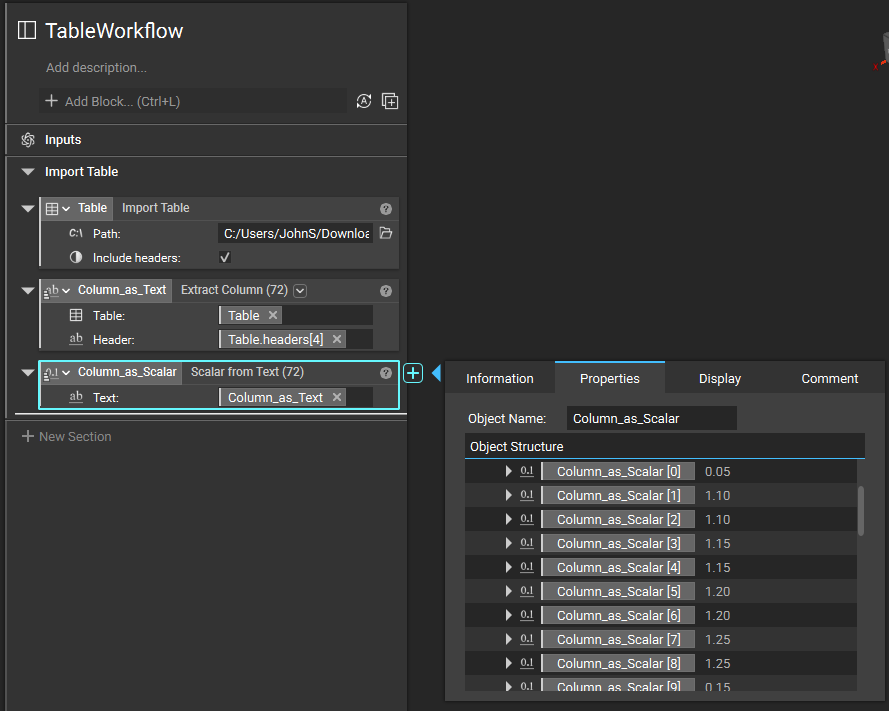889x711 pixels.
Task: Click Add description text field
Action: point(96,67)
